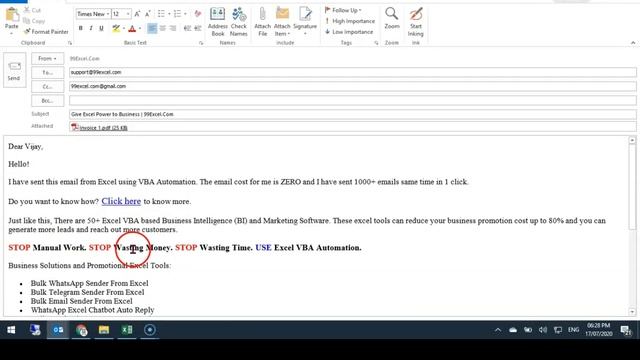Open bullet style dropdown arrow
640x360 pixels.
(x=169, y=14)
